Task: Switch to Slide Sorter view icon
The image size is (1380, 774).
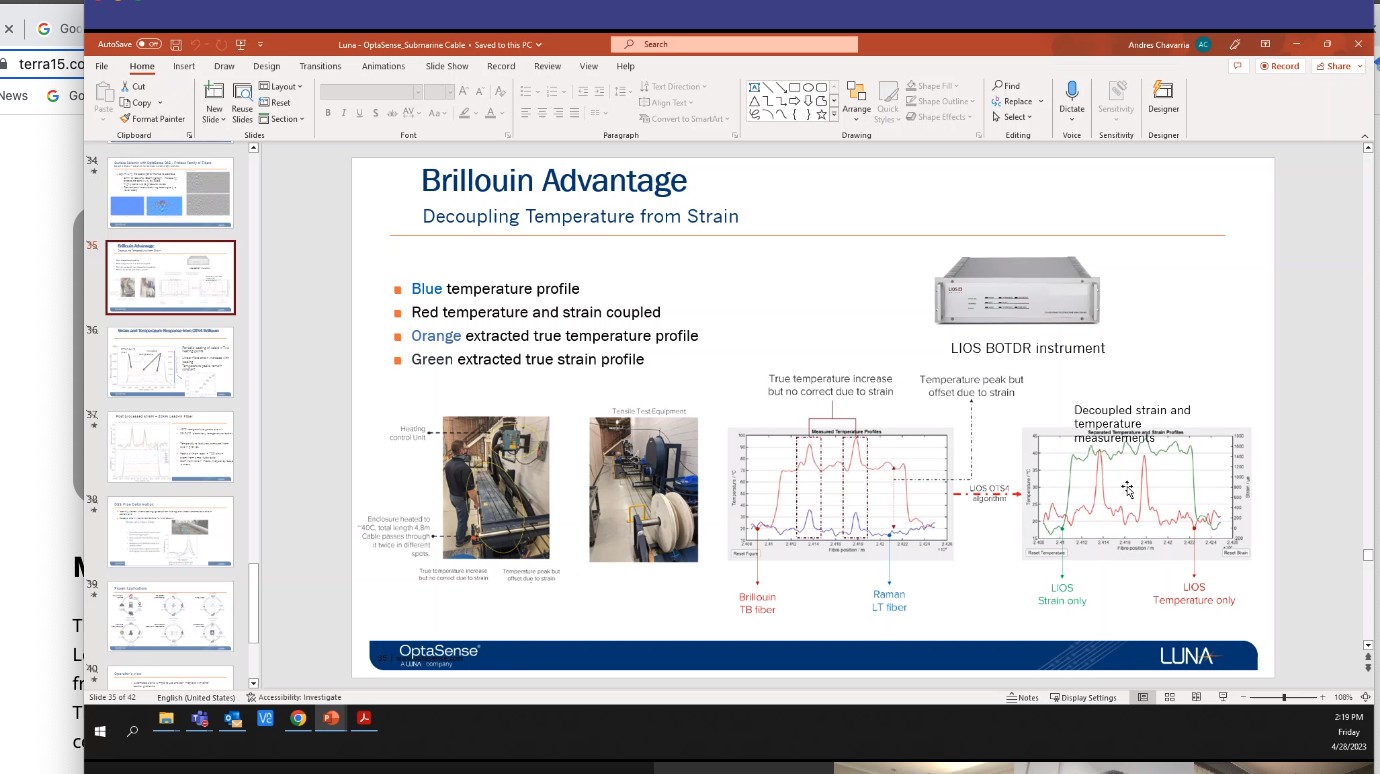Action: coord(1169,697)
